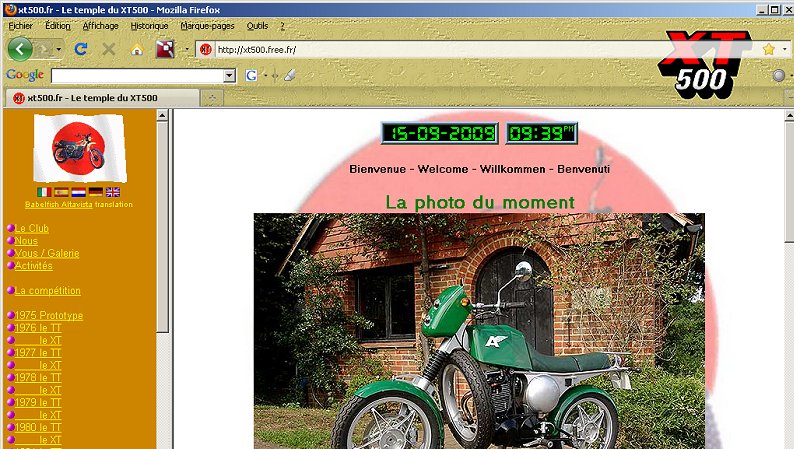Viewport: 794px width, 449px height.
Task: Open the Le Club link
Action: click(x=31, y=228)
